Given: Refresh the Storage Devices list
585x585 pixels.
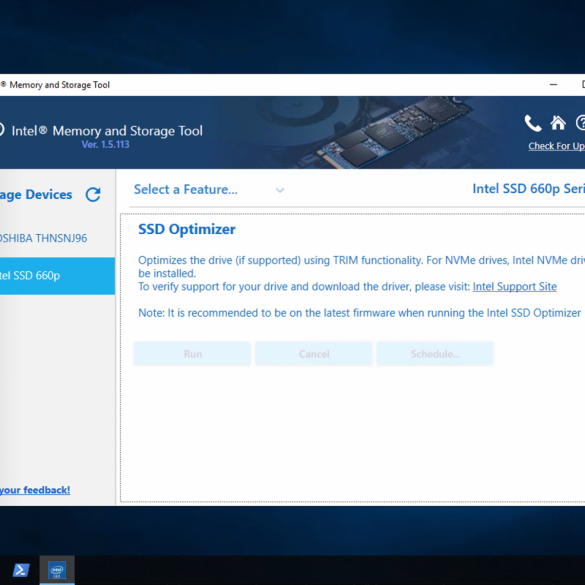Looking at the screenshot, I should pos(93,194).
